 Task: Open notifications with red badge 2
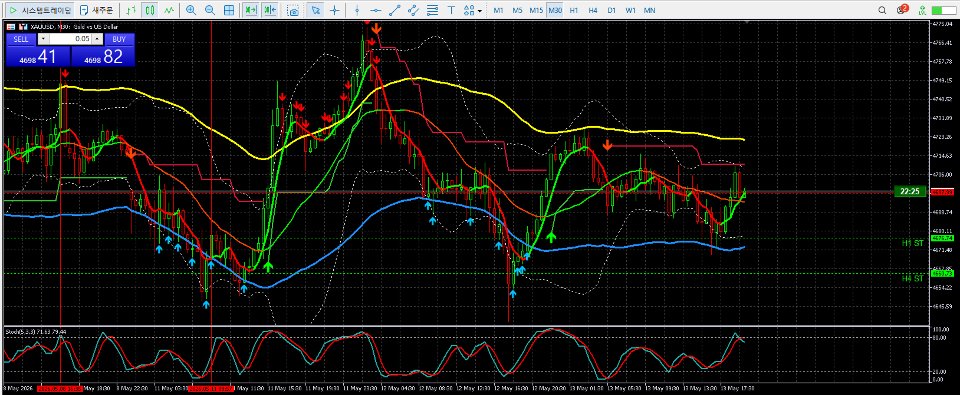tap(902, 10)
